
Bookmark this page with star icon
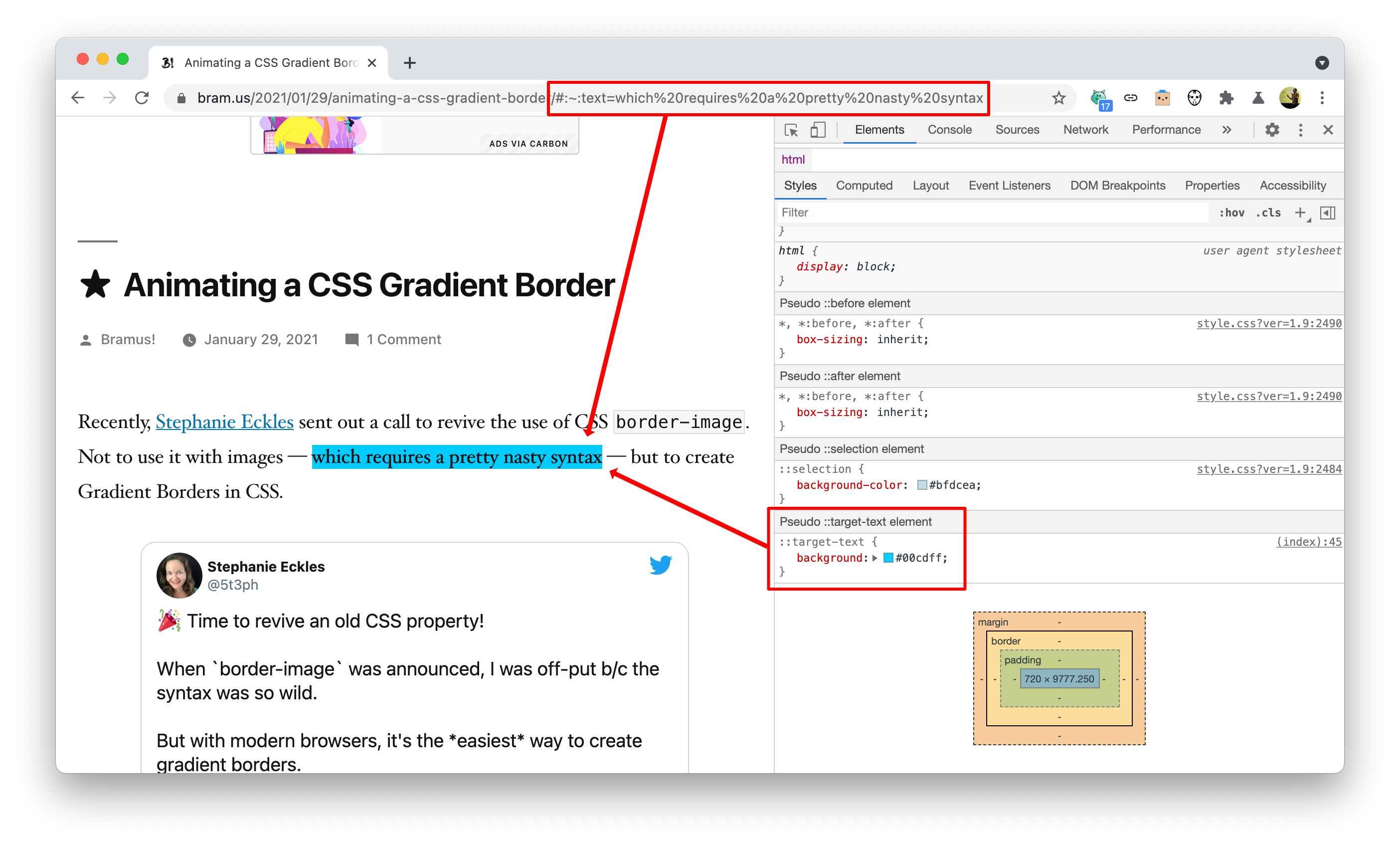1058,98
